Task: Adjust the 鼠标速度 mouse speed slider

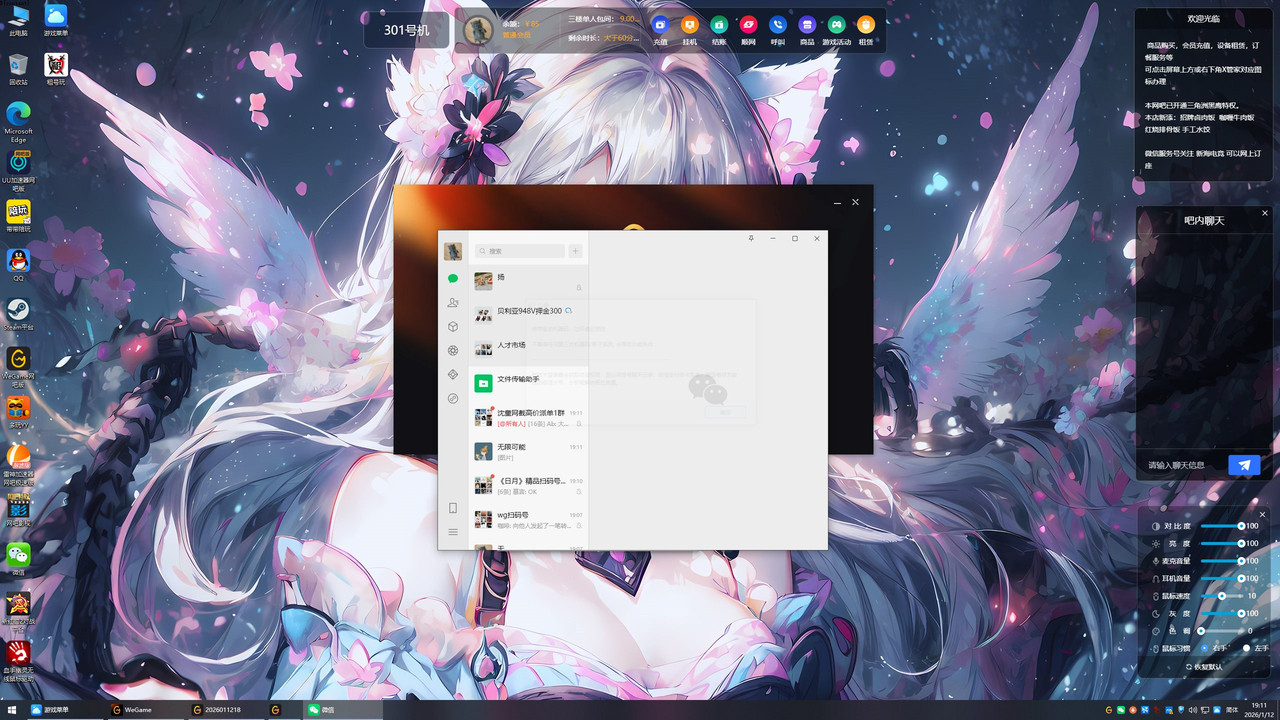Action: (1222, 596)
